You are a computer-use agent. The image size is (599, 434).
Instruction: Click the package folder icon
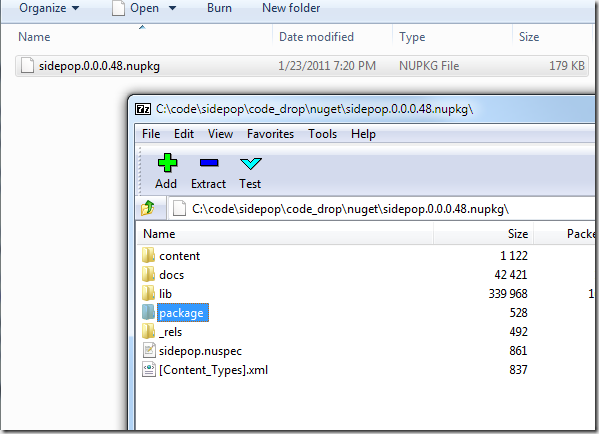click(x=148, y=313)
